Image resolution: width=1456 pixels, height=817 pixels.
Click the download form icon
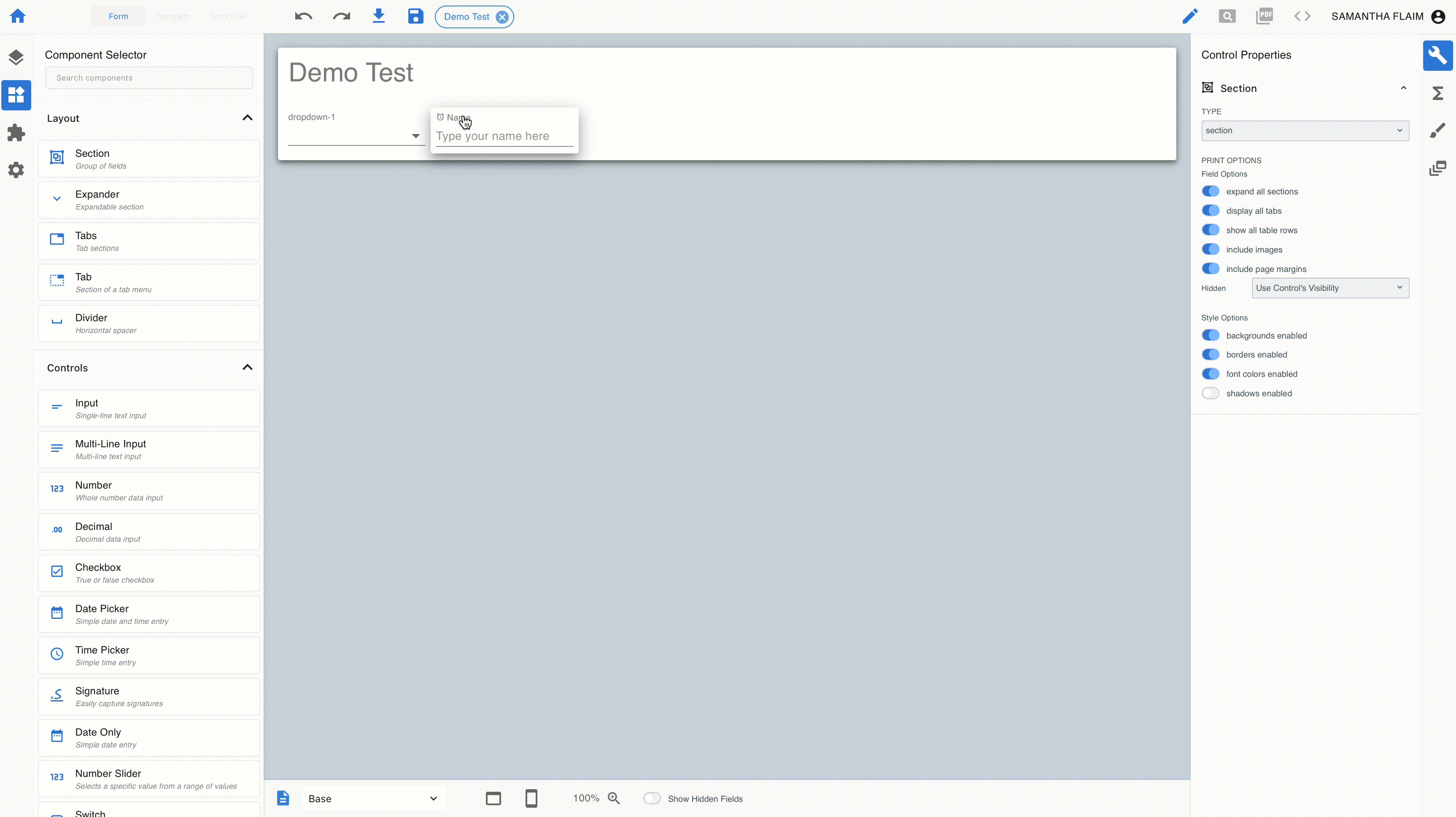click(x=379, y=16)
